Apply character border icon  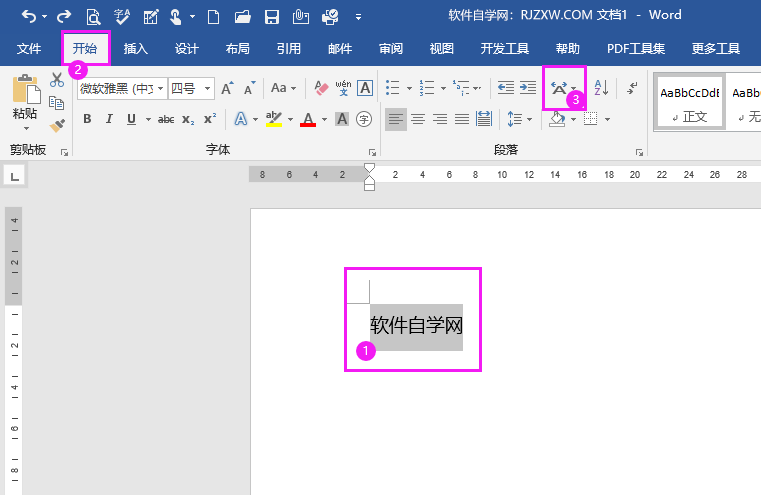pyautogui.click(x=365, y=88)
